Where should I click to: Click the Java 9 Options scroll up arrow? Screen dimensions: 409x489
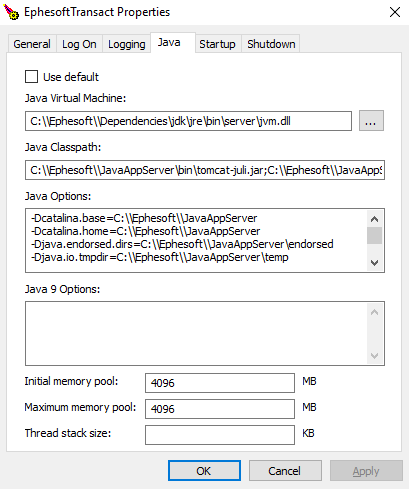(374, 312)
